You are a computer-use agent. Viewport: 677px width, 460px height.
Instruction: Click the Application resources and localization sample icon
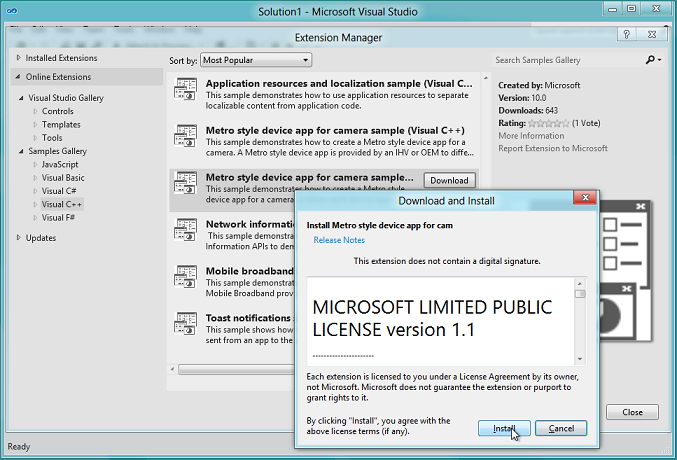[186, 90]
